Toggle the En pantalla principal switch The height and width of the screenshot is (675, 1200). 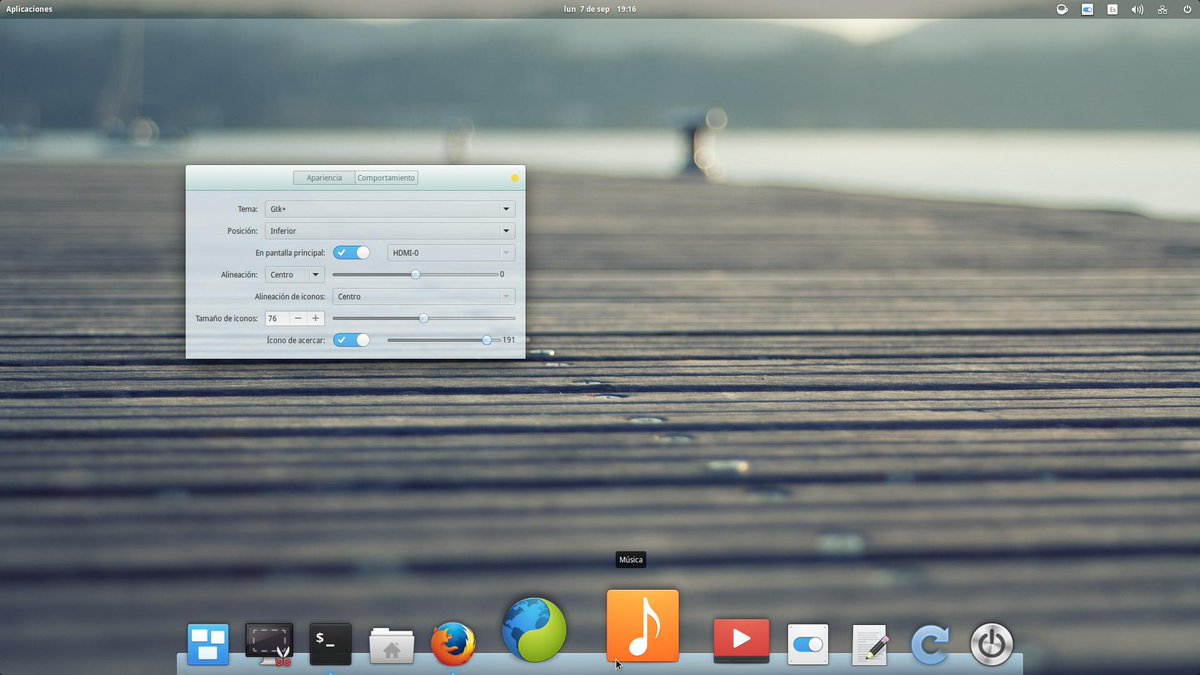(x=351, y=253)
